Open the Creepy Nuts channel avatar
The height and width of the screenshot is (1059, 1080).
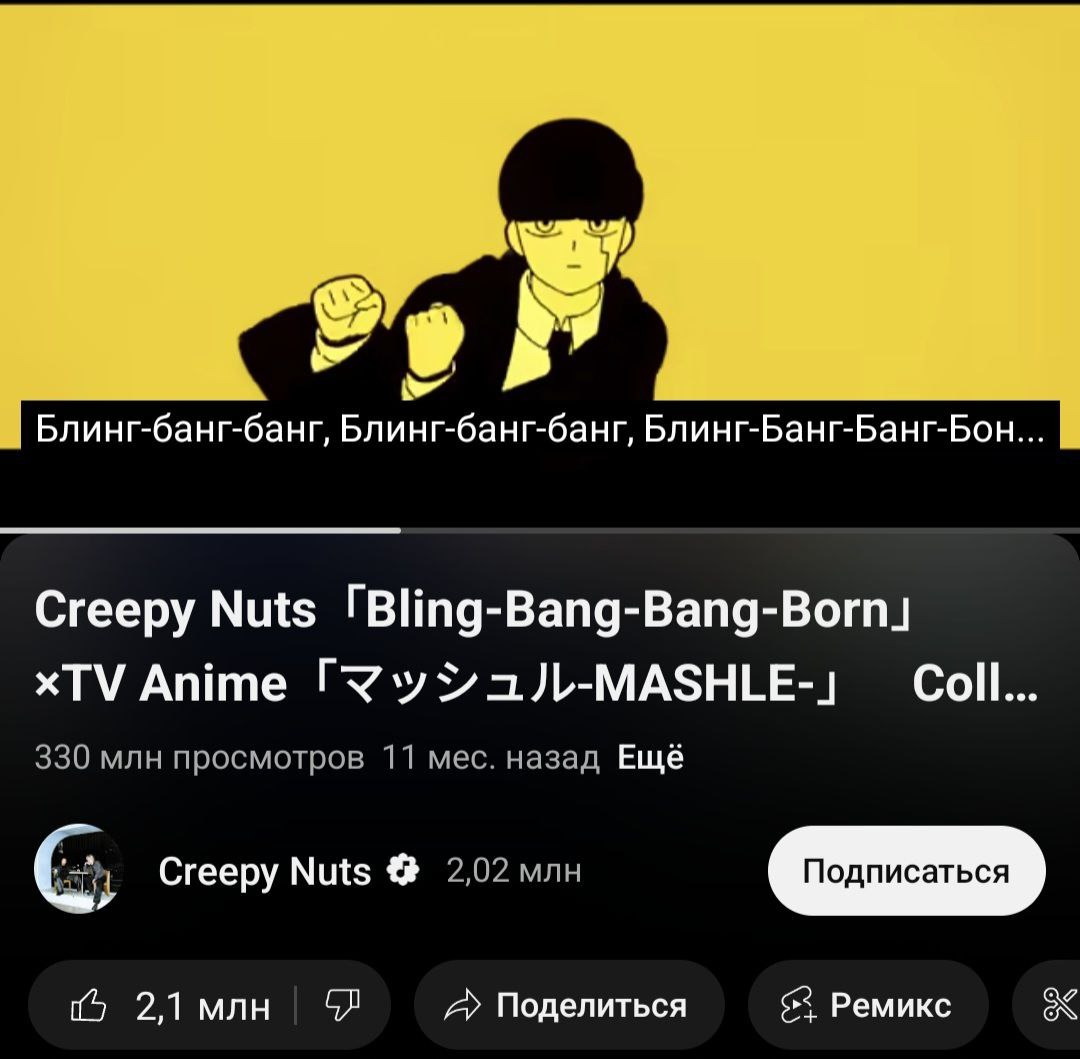click(79, 869)
